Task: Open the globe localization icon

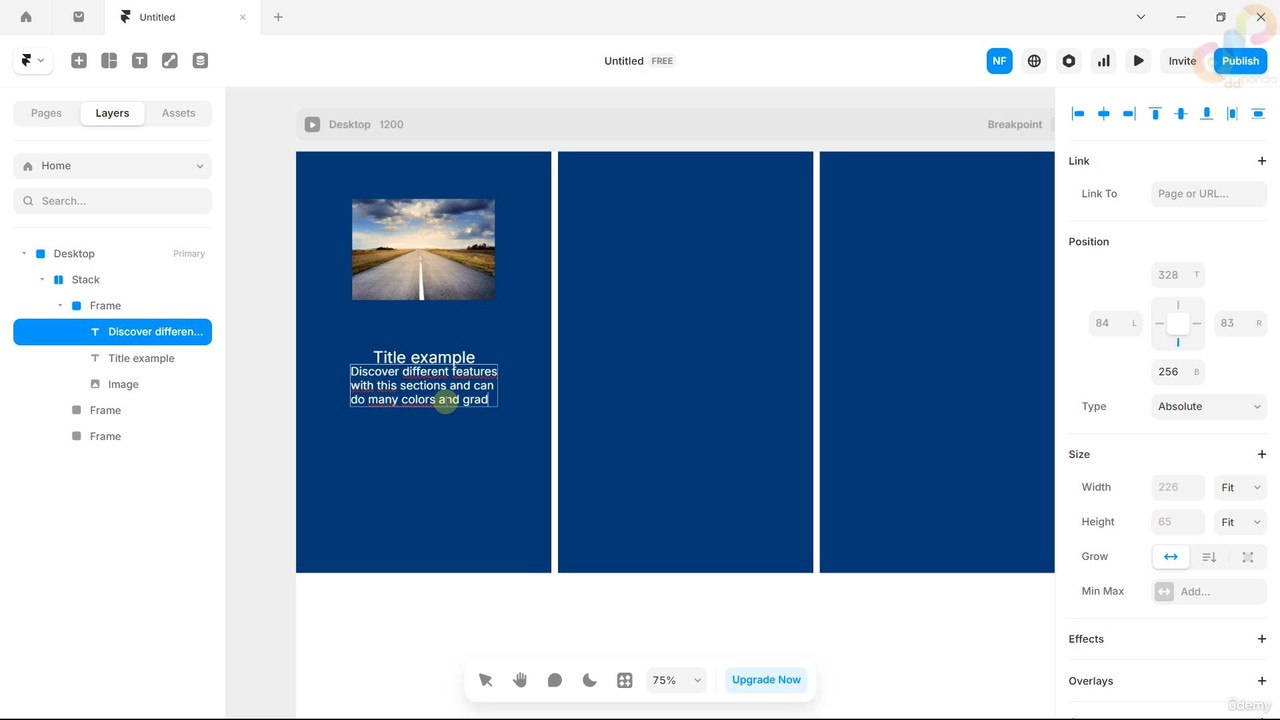Action: 1034,61
